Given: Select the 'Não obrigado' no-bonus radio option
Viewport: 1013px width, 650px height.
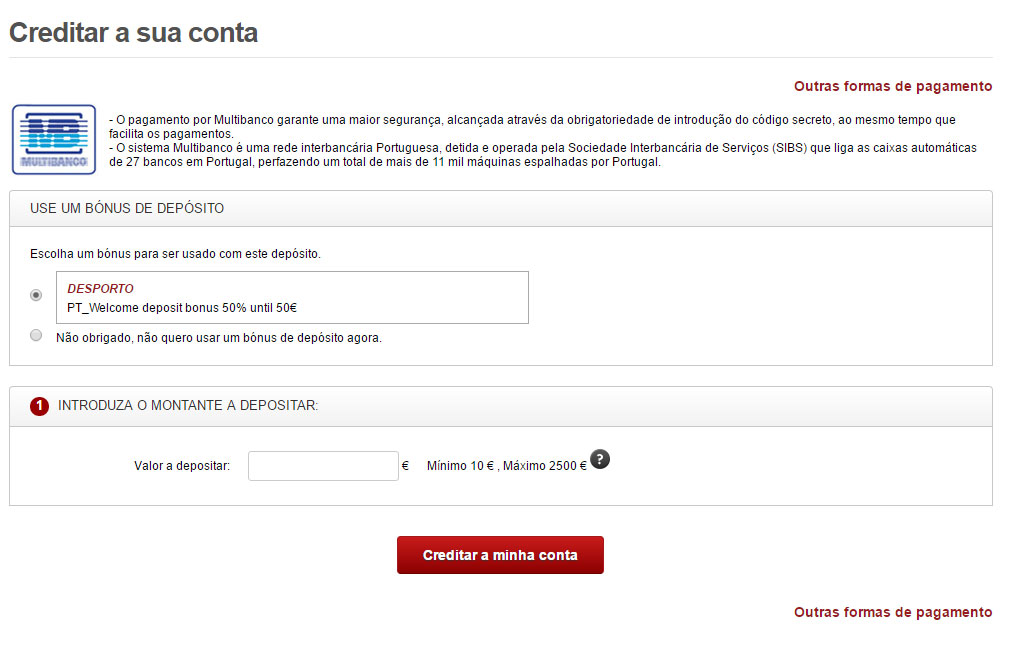Looking at the screenshot, I should pos(37,335).
